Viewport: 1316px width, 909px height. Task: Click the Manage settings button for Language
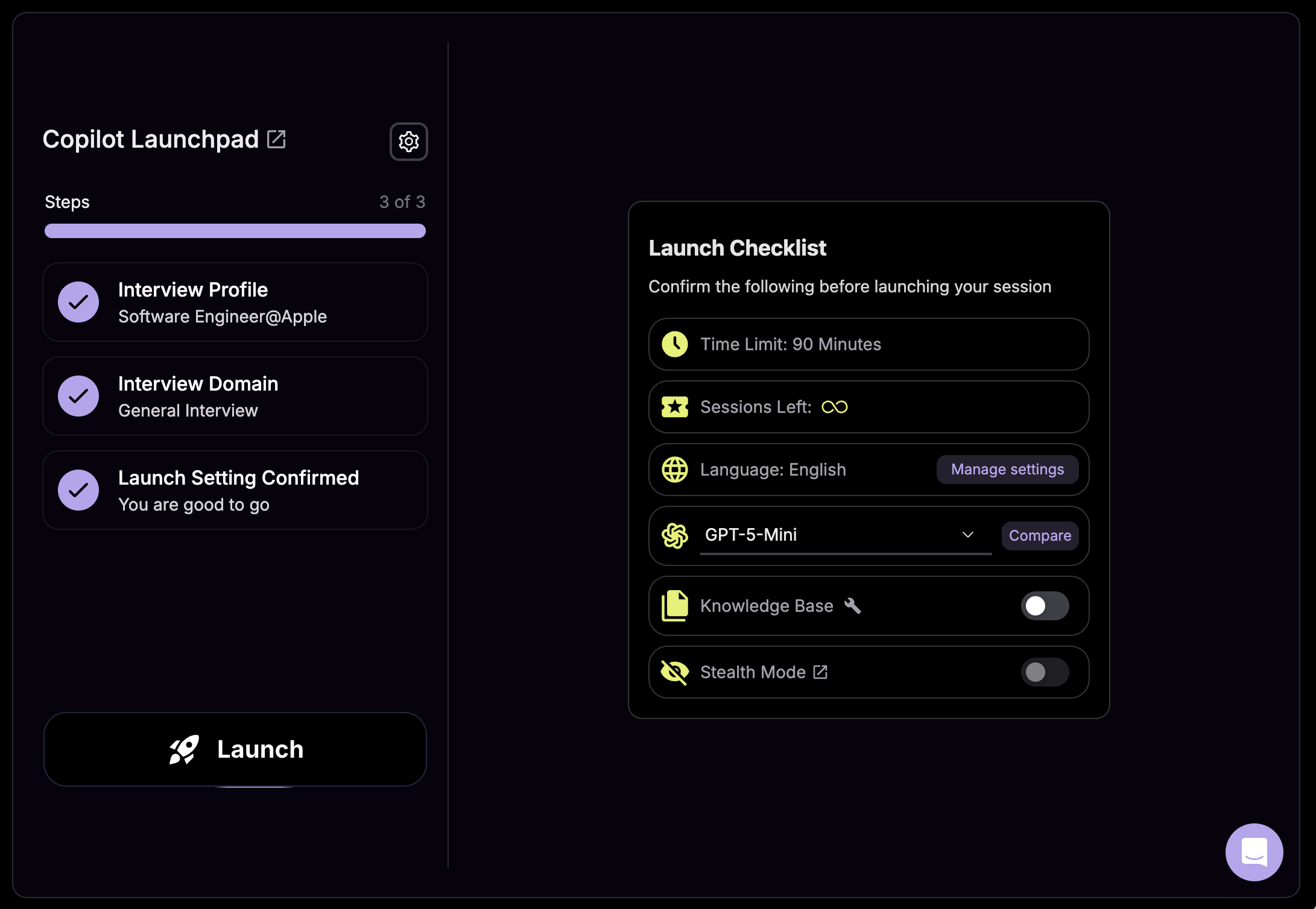(1007, 469)
